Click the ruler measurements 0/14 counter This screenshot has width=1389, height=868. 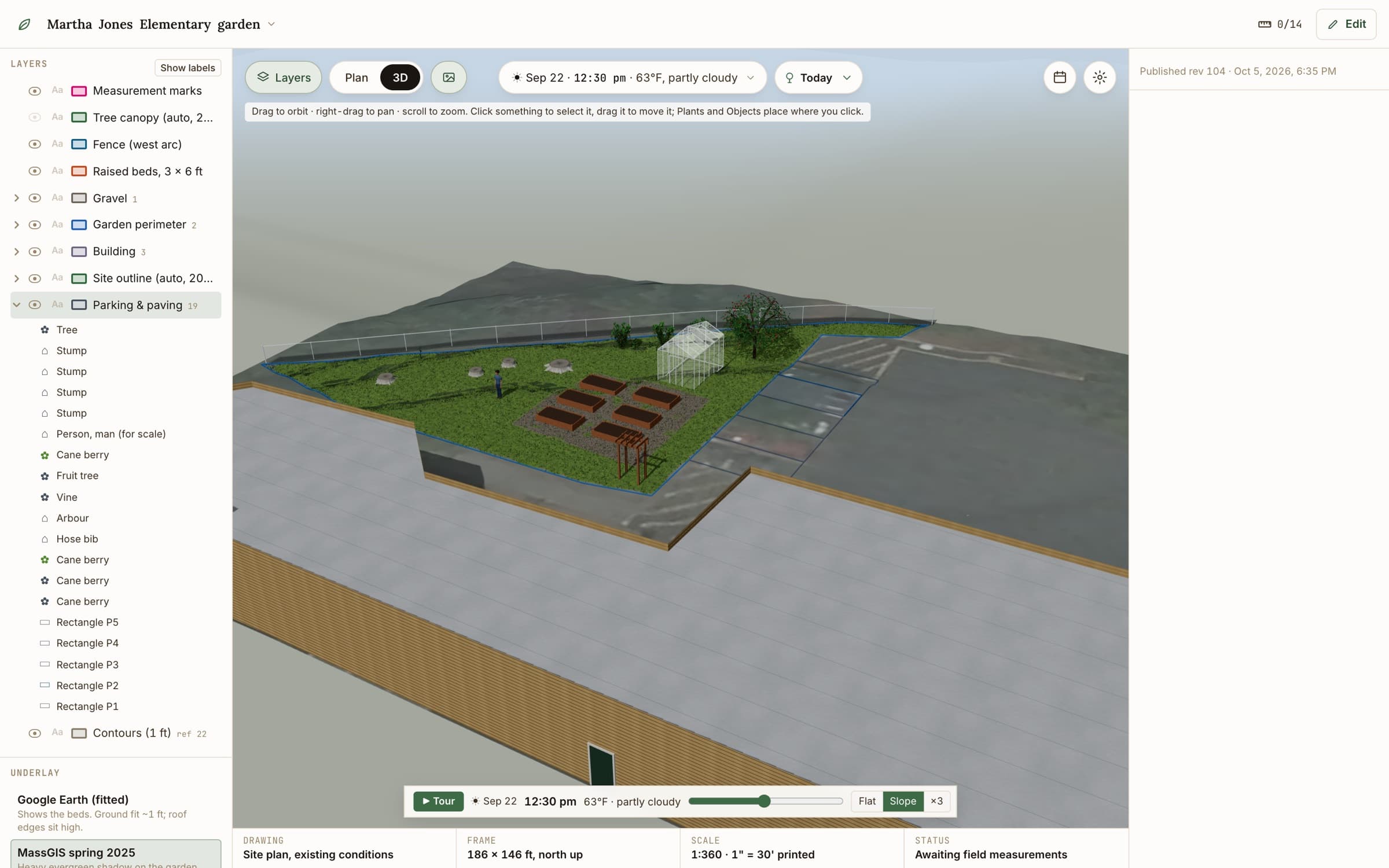coord(1280,24)
